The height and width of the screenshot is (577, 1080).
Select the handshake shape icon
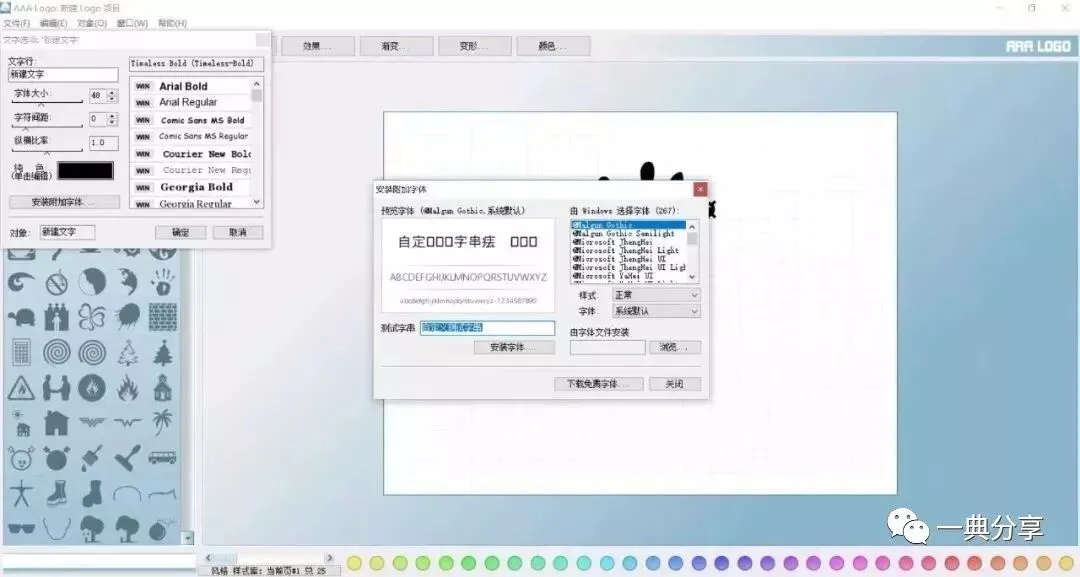[x=56, y=388]
